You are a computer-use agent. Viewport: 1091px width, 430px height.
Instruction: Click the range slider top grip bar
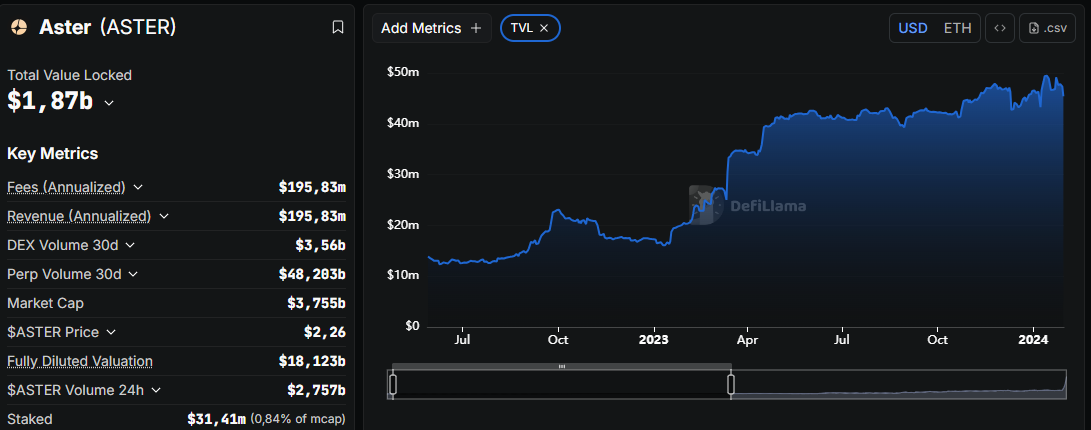point(562,366)
